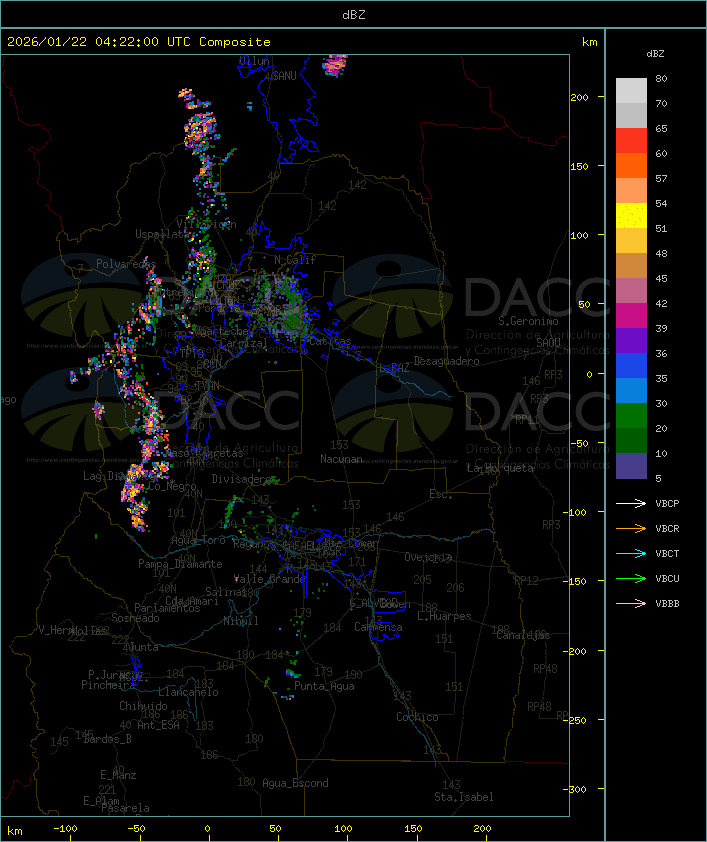Viewport: 707px width, 842px height.
Task: Click the Canalejas map label
Action: (523, 635)
